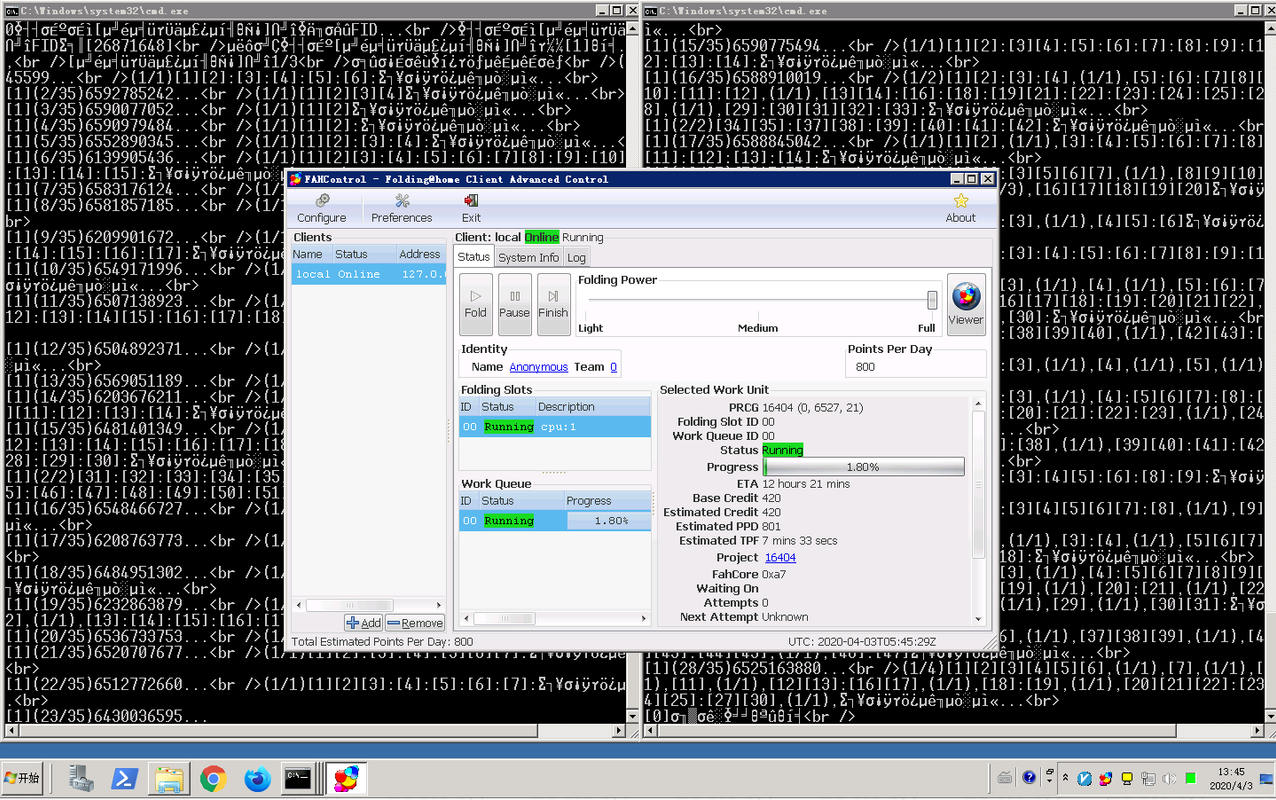Open Firefox from taskbar
Viewport: 1276px width, 800px height.
[257, 778]
